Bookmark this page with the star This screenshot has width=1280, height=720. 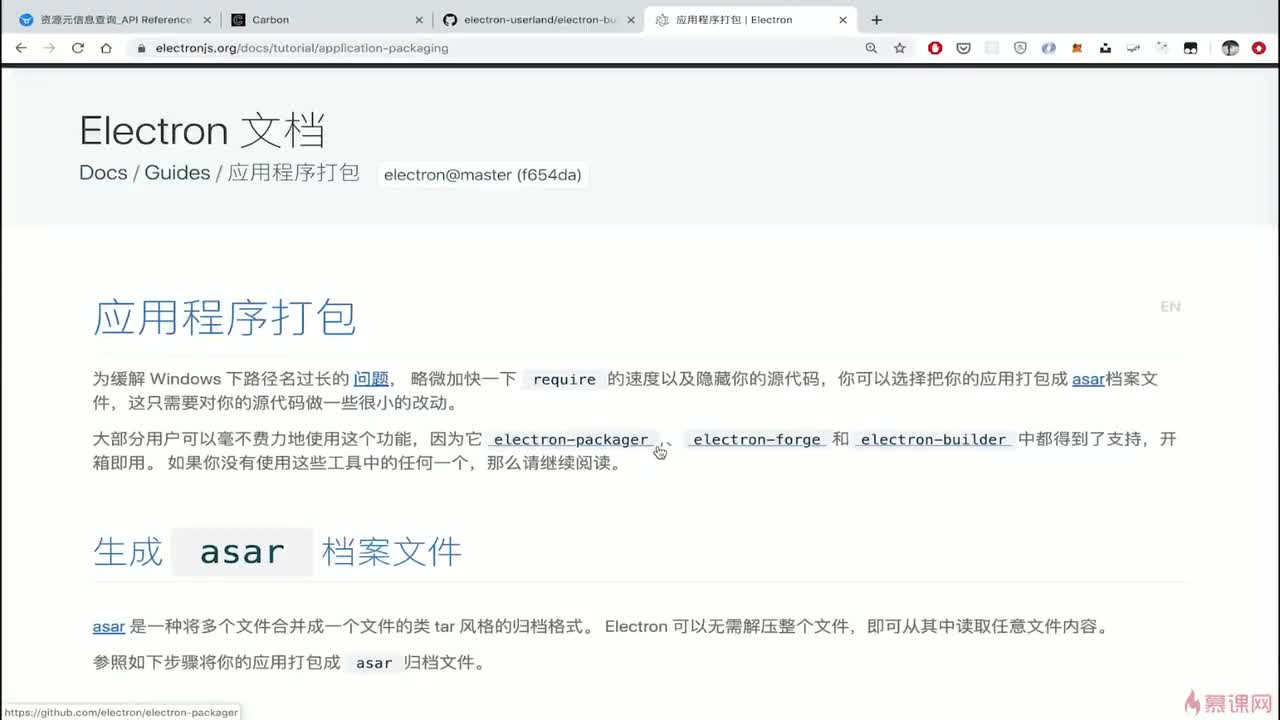899,48
